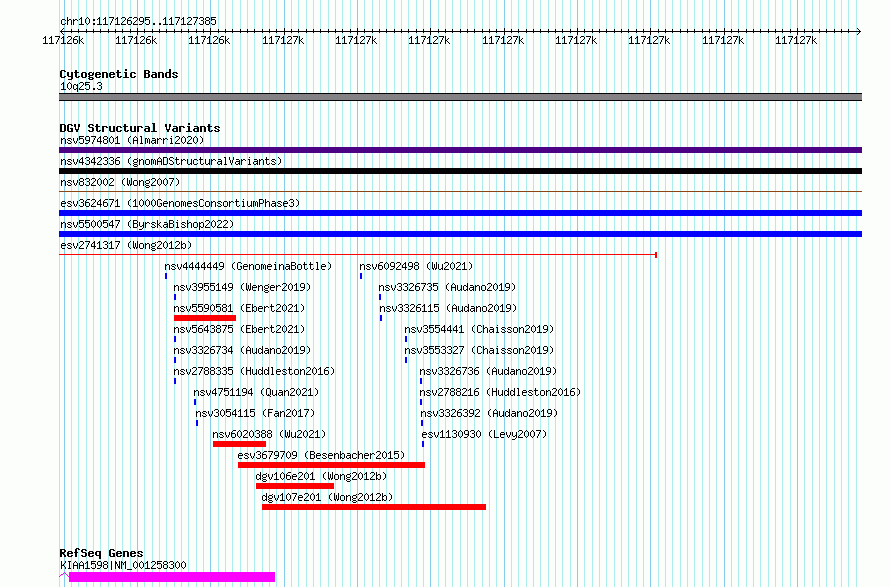Select the 10q25.3 band label
This screenshot has width=890, height=587.
tap(81, 86)
